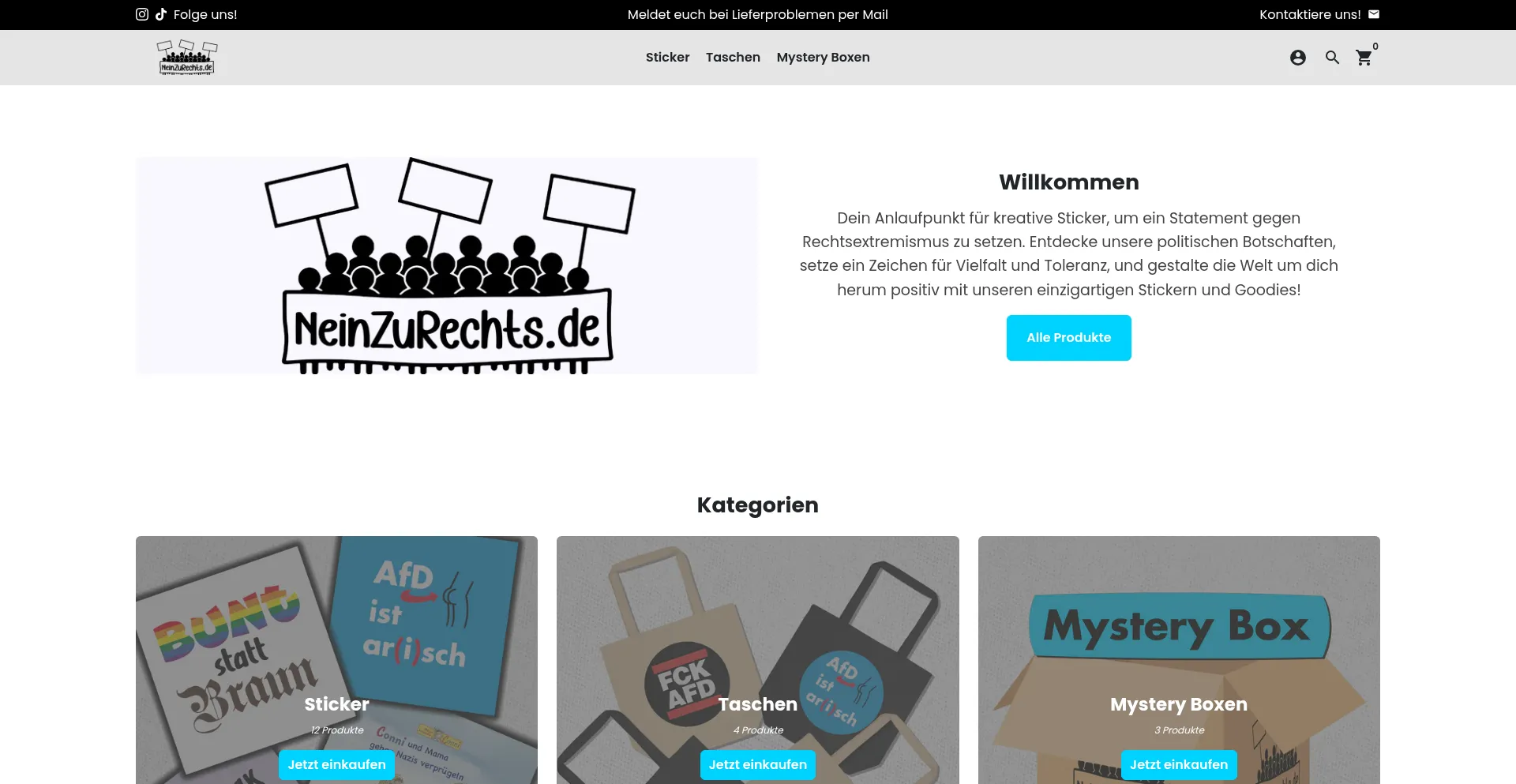Click Jetzt einkaufen under Taschen

[757, 764]
